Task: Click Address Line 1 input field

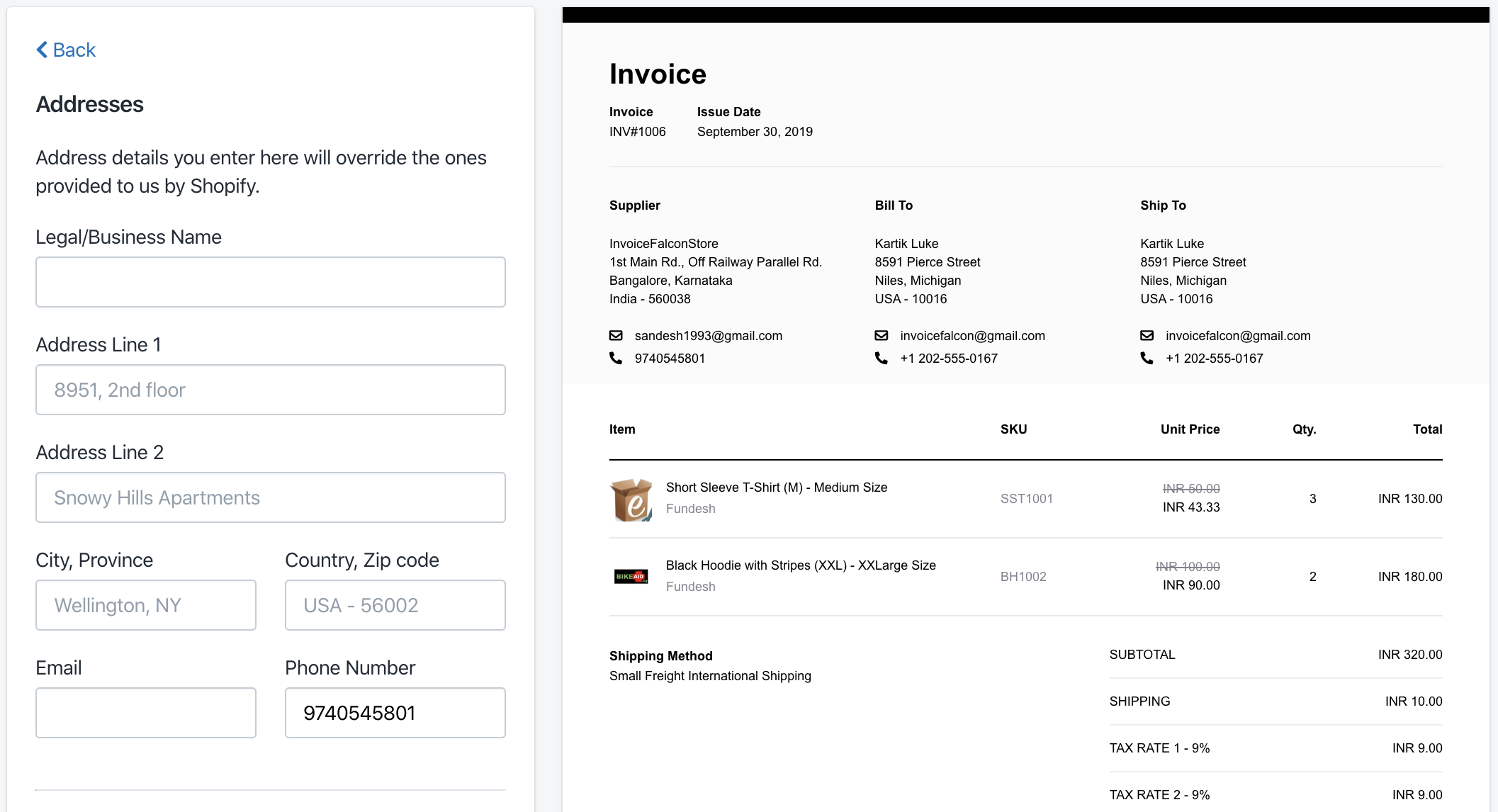Action: [x=270, y=389]
